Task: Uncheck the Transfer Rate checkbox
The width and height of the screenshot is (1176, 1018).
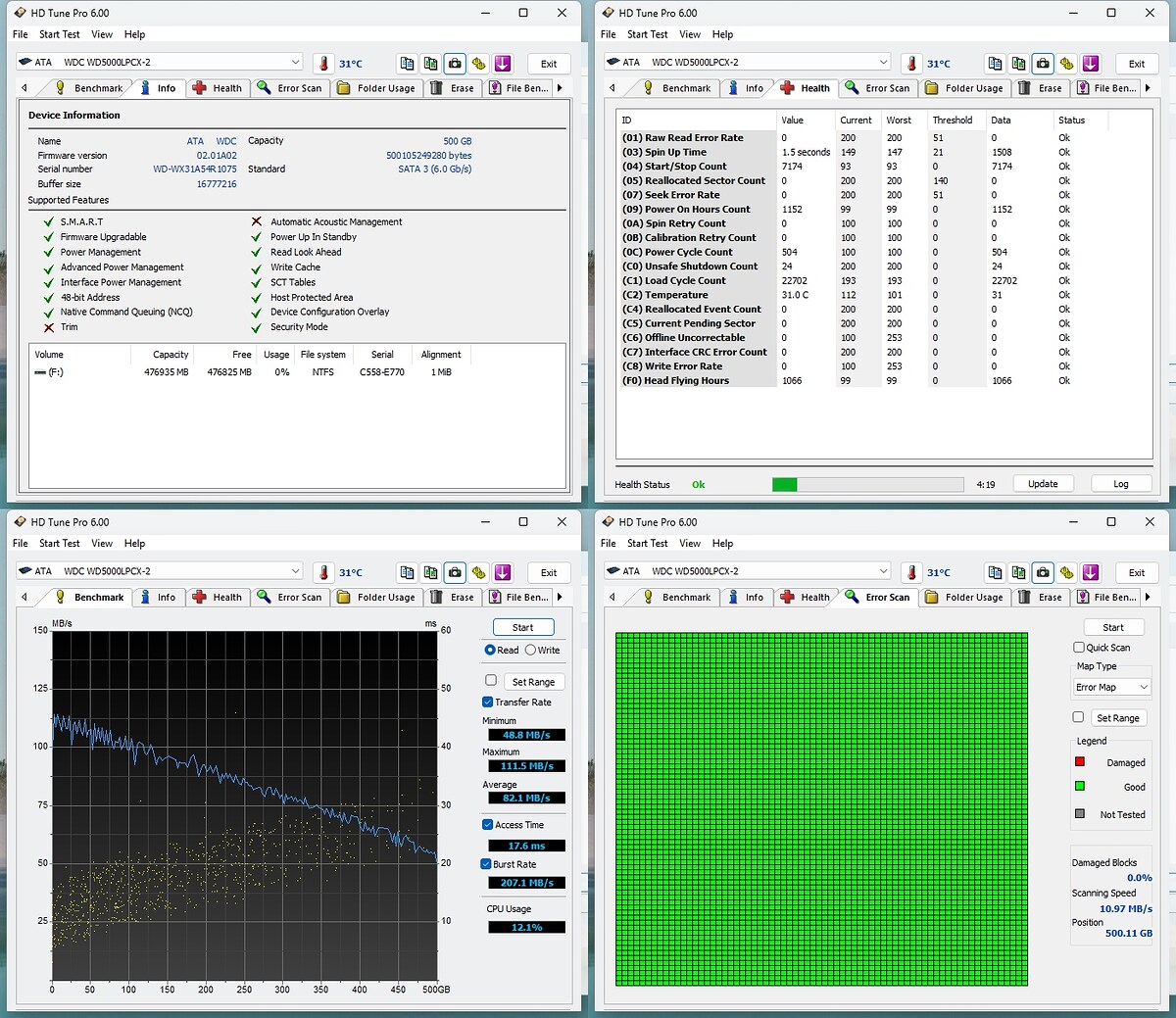Action: point(487,702)
